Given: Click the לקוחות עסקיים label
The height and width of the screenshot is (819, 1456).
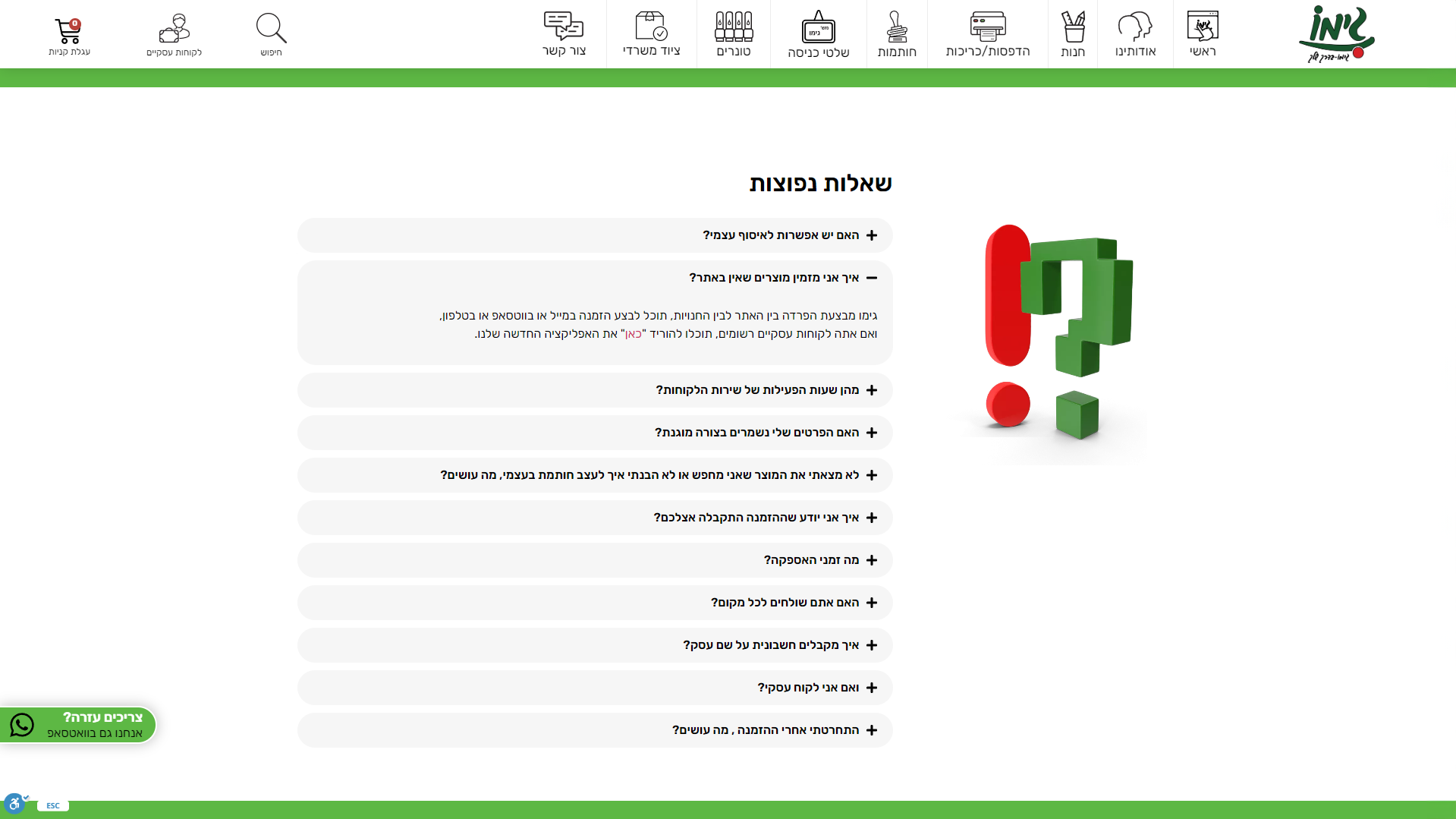Looking at the screenshot, I should (x=175, y=52).
